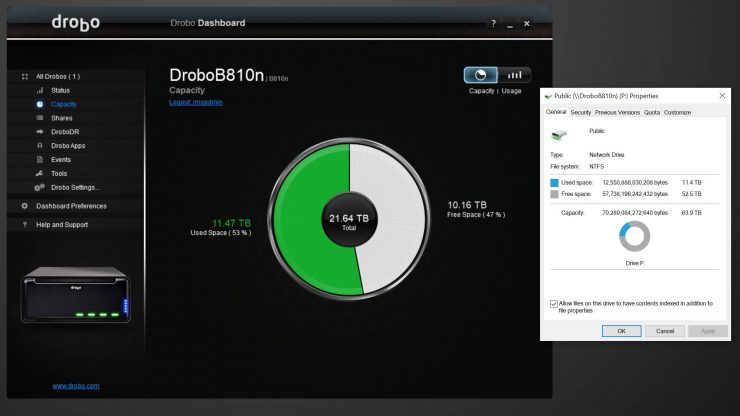Click the Properties window title icon

point(548,96)
